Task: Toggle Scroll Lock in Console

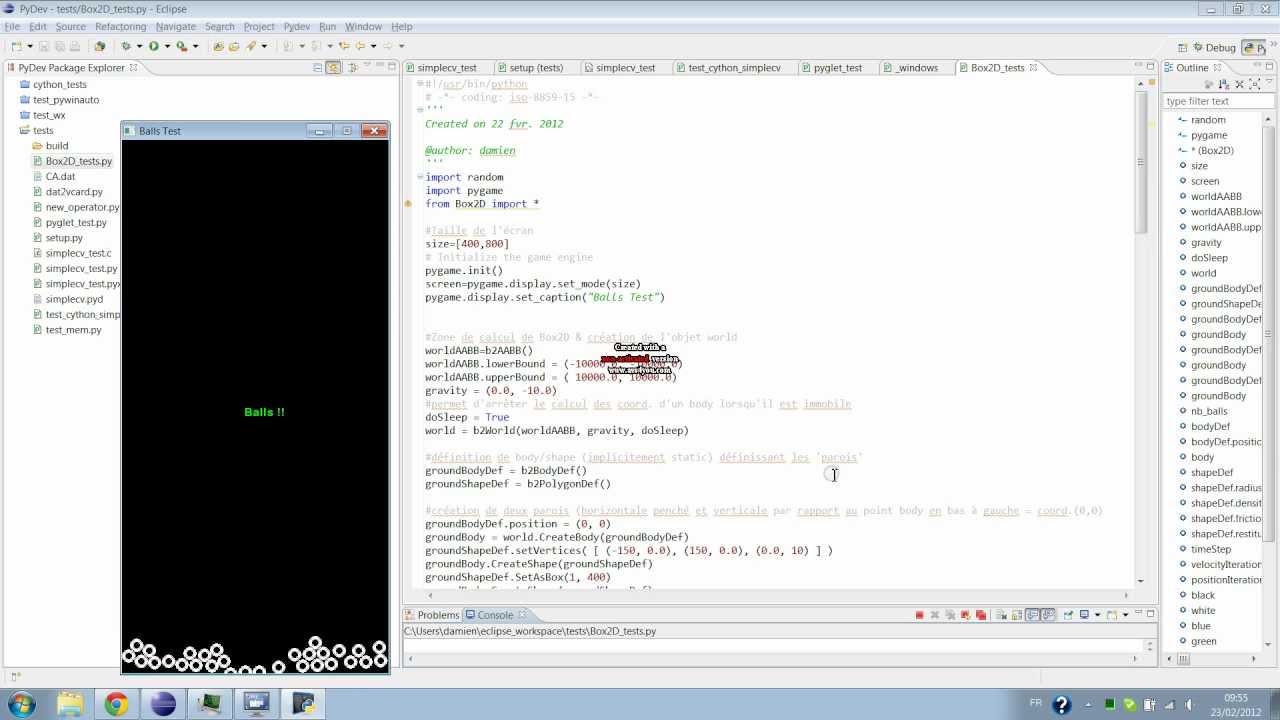Action: click(1017, 614)
